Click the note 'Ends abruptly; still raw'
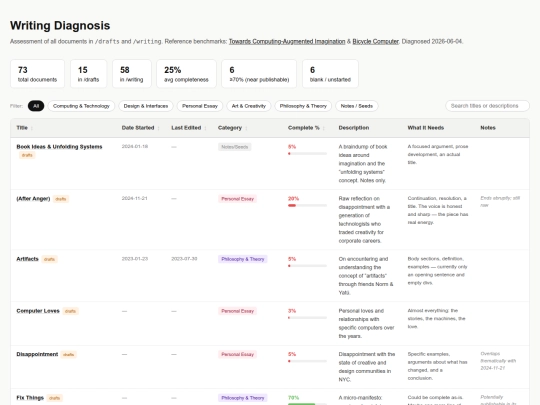 click(500, 202)
